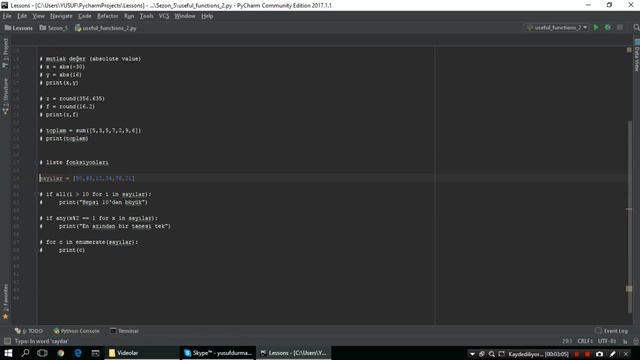Open the Terminal tool window

click(x=124, y=331)
